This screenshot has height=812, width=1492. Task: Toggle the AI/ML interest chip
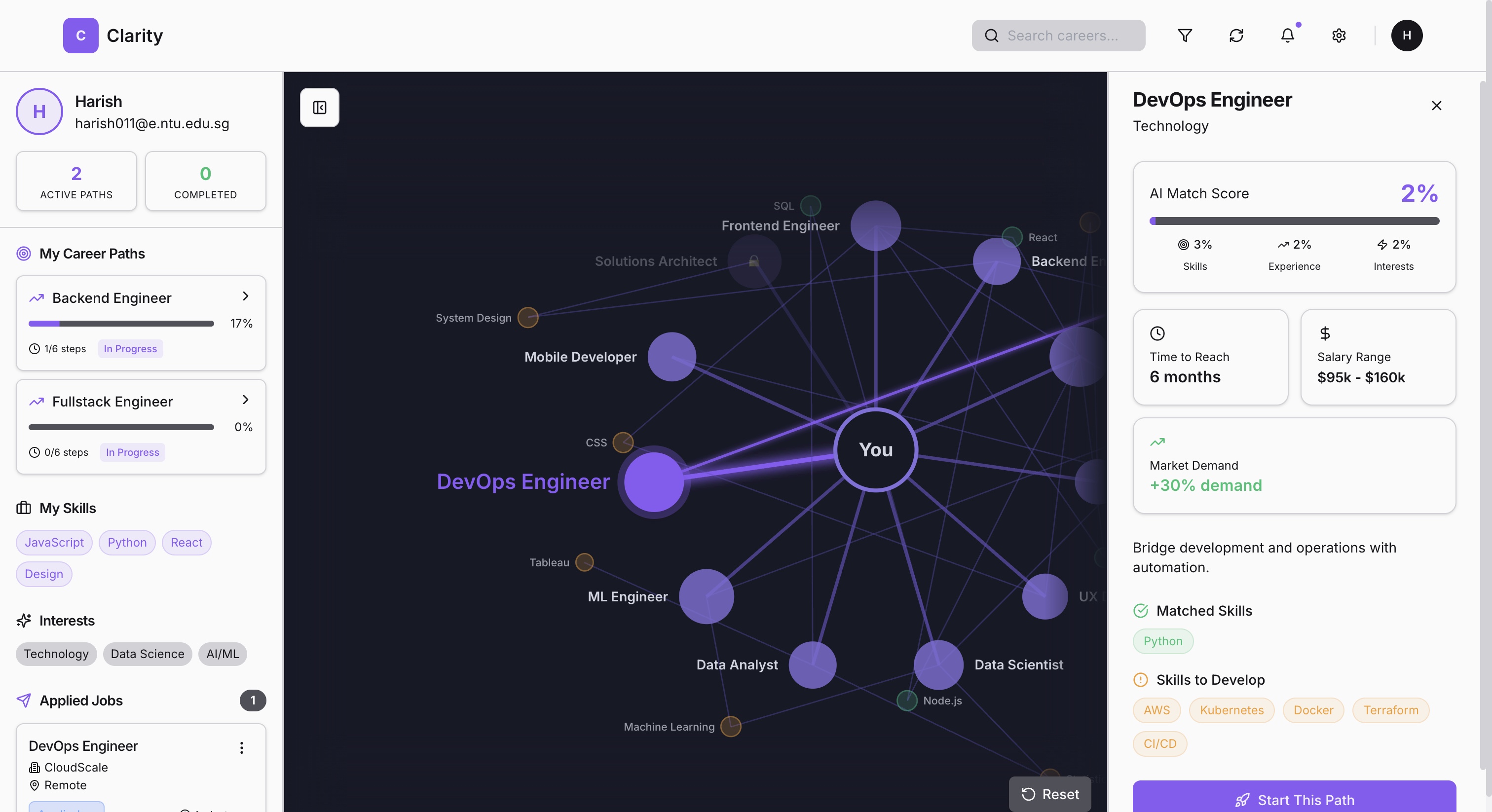[x=223, y=653]
